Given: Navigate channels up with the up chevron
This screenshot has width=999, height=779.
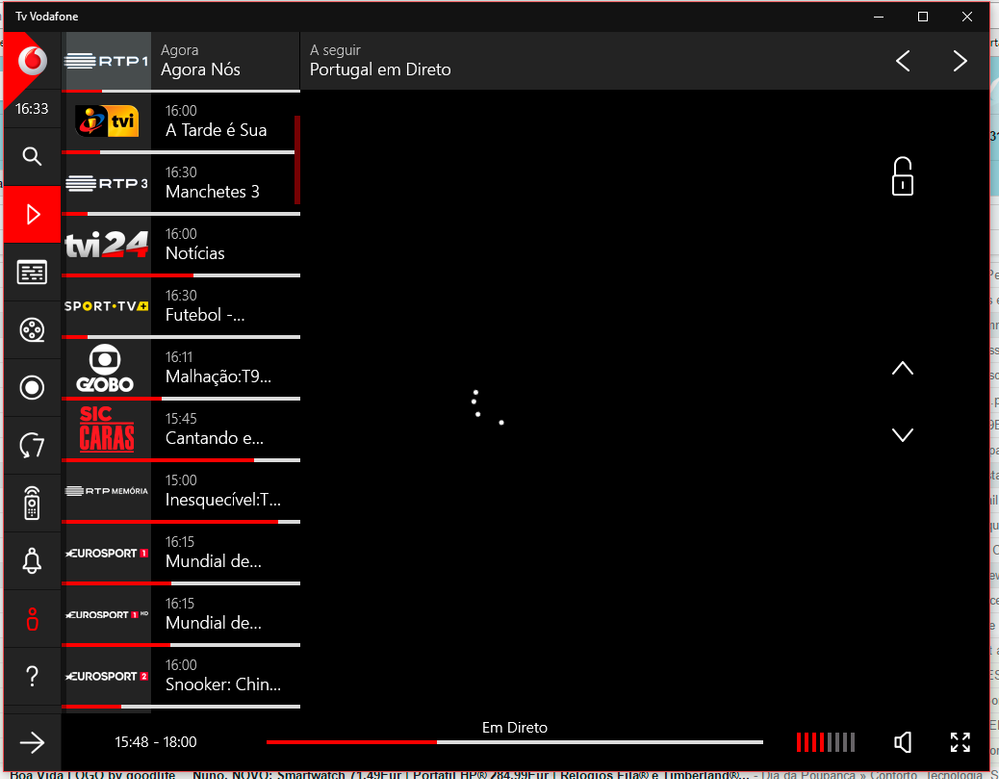Looking at the screenshot, I should coord(902,367).
